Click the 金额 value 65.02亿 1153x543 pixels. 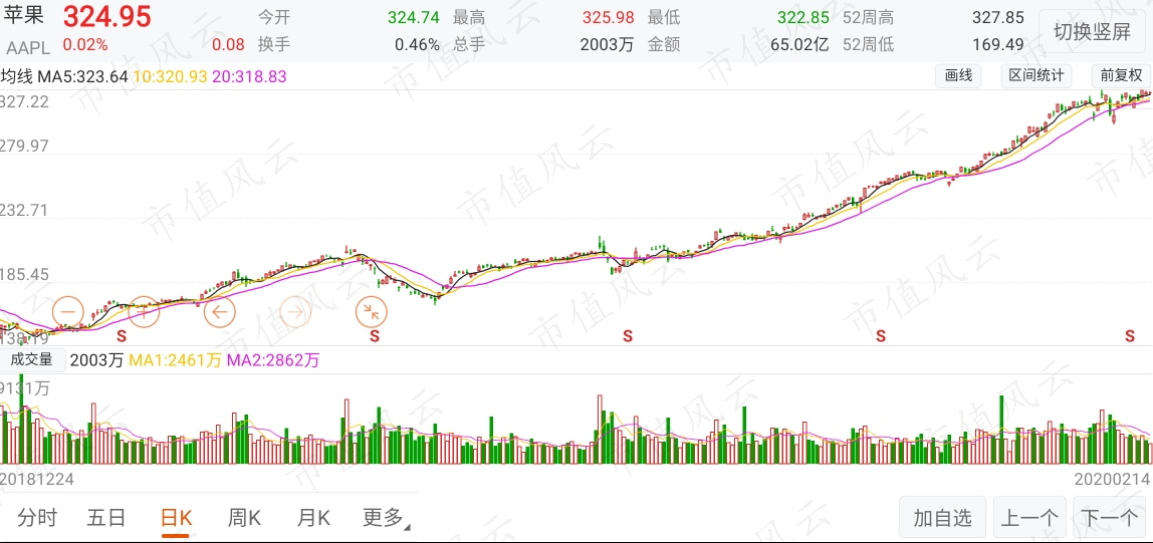[x=799, y=45]
